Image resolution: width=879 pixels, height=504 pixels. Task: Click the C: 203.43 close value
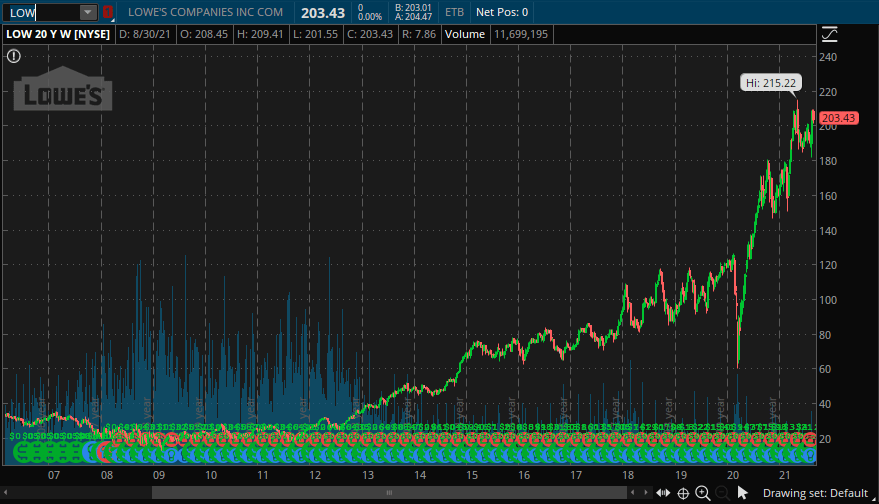370,34
